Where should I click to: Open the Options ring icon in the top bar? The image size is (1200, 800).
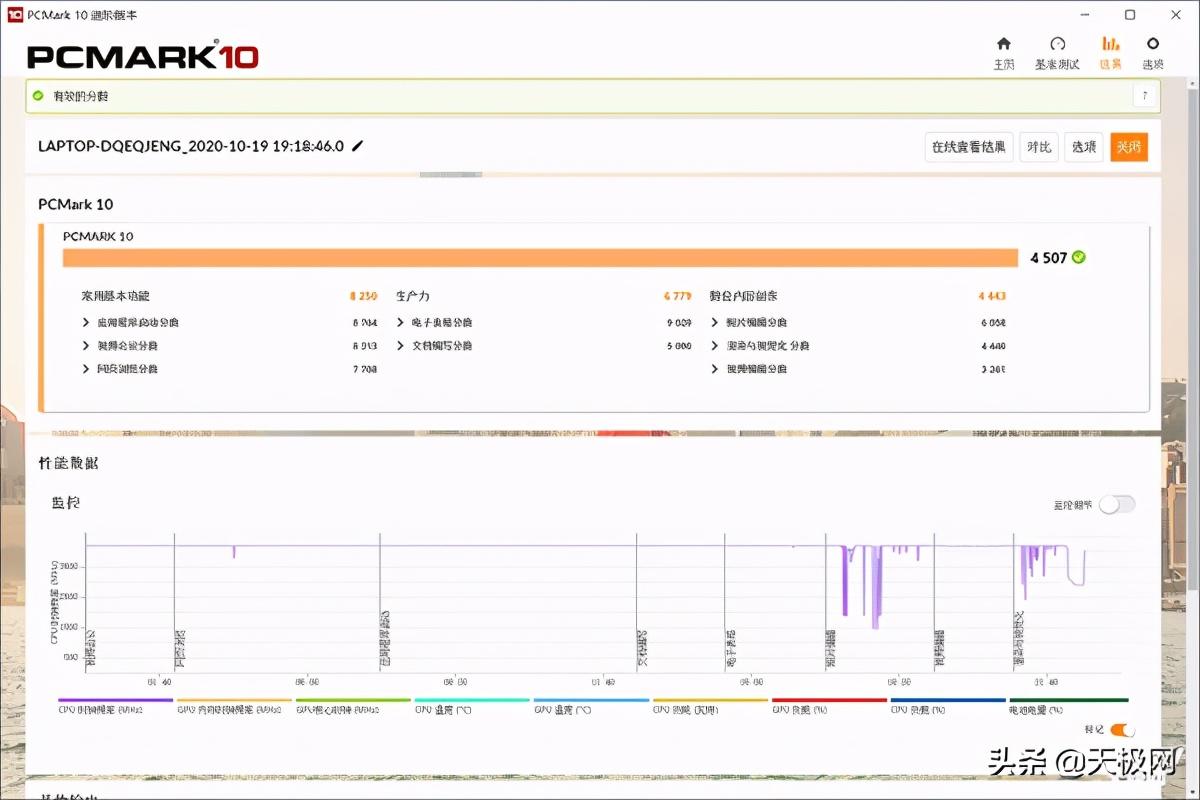[1153, 44]
